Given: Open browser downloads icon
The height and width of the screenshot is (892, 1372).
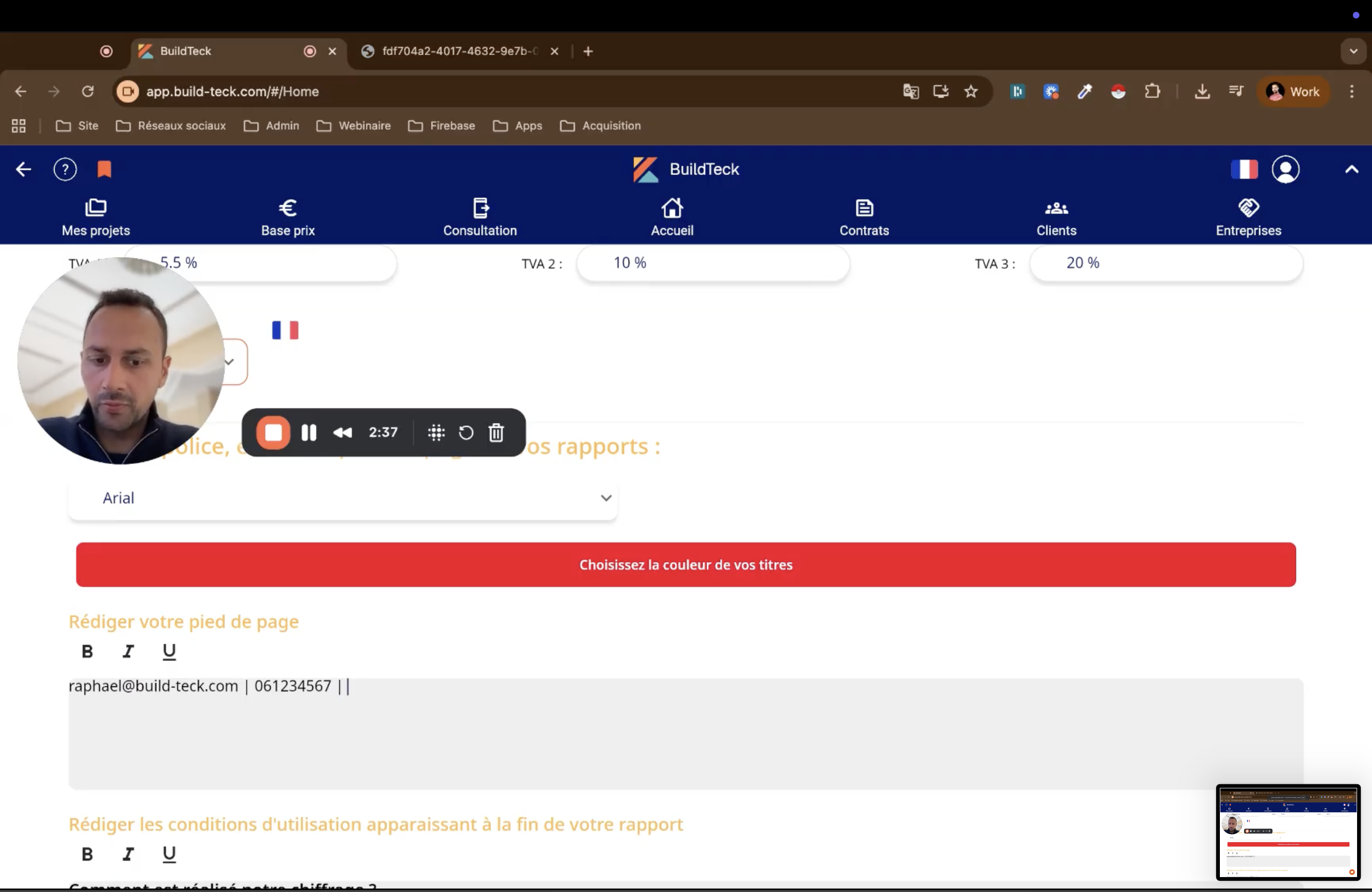Looking at the screenshot, I should (x=1202, y=91).
